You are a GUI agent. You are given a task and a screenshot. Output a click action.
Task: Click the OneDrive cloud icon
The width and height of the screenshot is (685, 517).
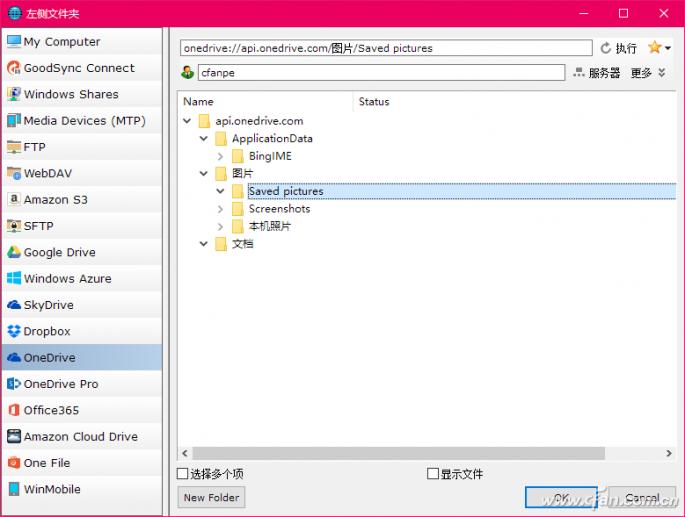[x=14, y=357]
